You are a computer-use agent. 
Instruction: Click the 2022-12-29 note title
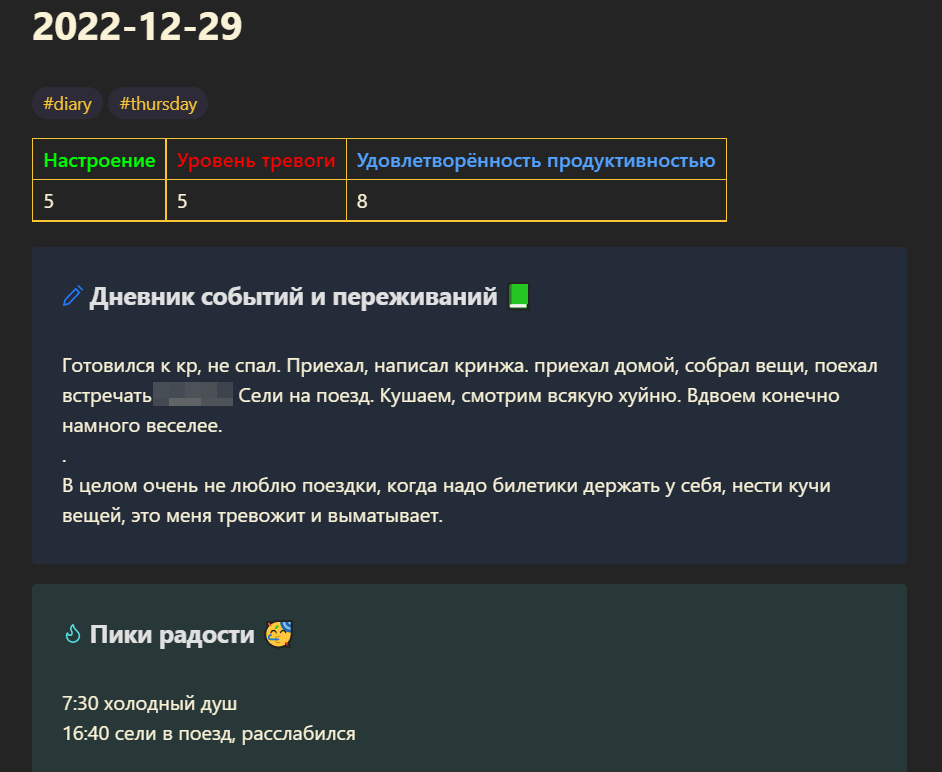point(137,26)
